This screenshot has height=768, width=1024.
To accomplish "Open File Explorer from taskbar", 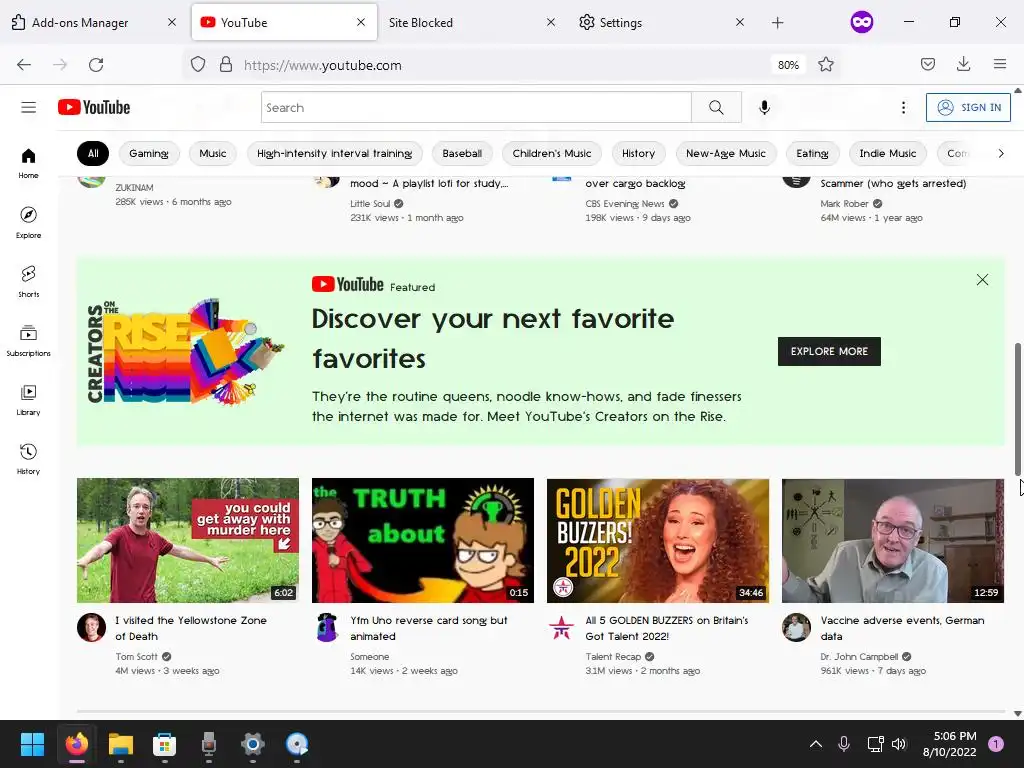I will click(x=120, y=744).
